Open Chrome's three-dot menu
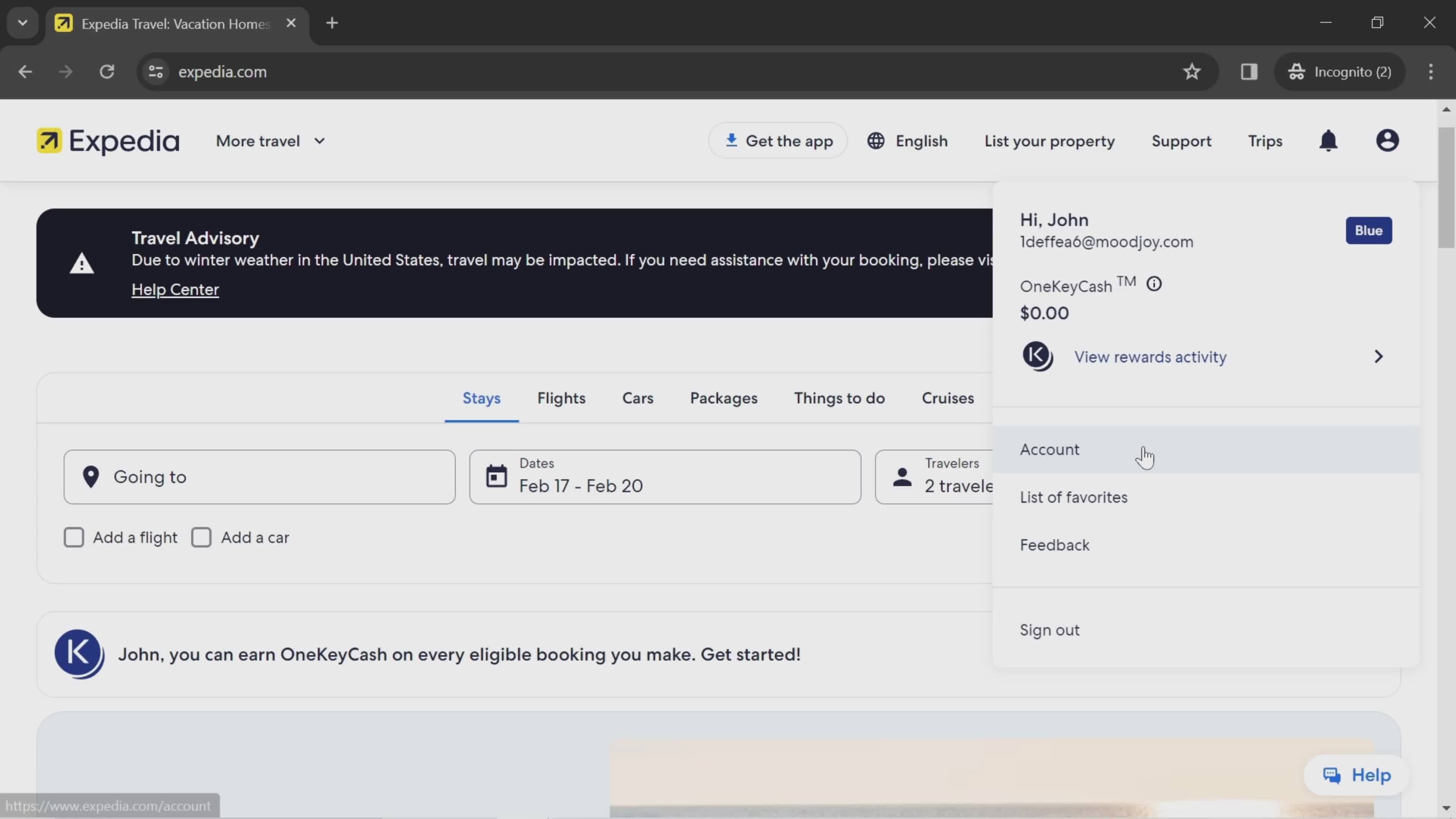The height and width of the screenshot is (819, 1456). (x=1431, y=72)
